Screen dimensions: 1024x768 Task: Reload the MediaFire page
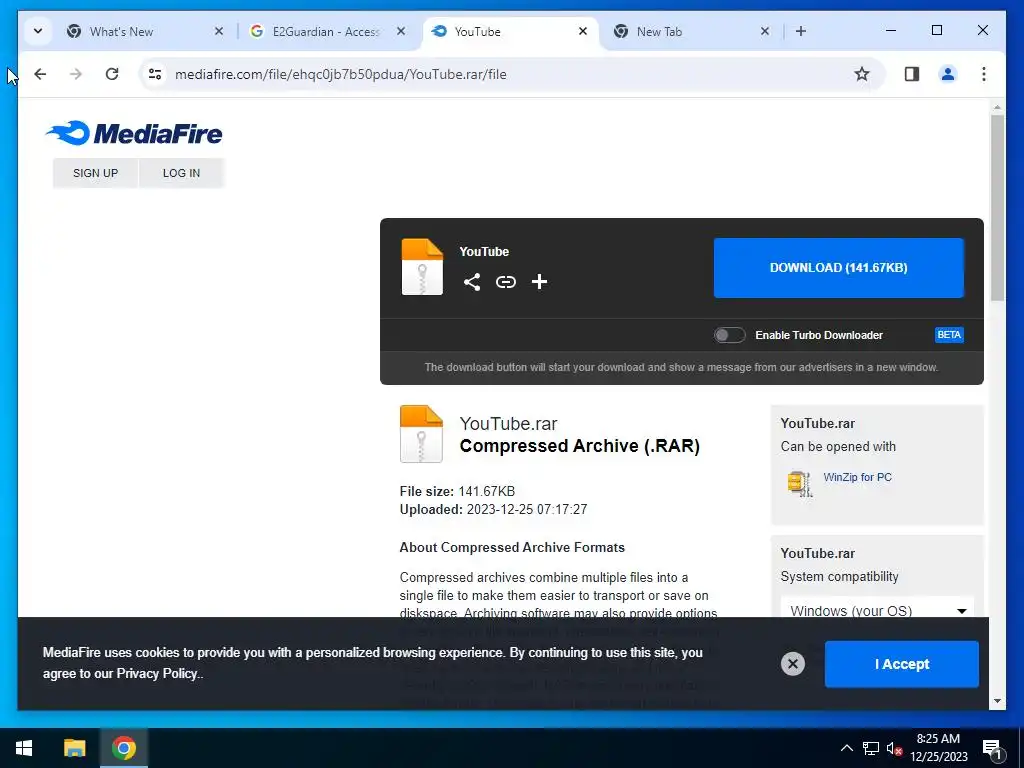coord(112,74)
